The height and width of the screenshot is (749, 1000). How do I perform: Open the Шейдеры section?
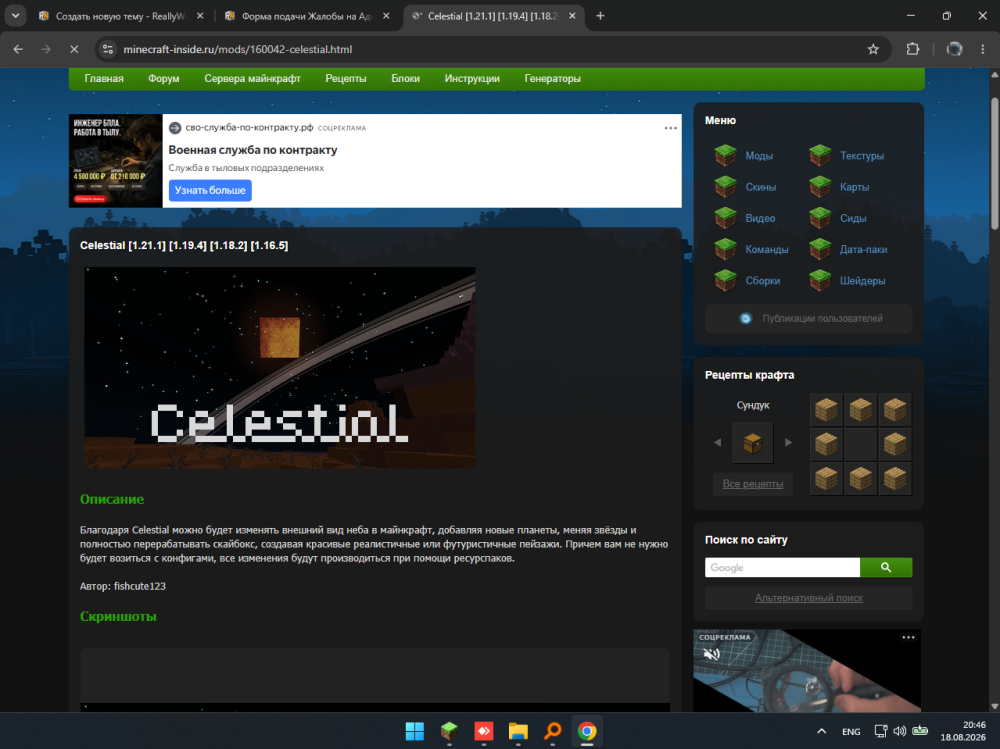pyautogui.click(x=847, y=281)
